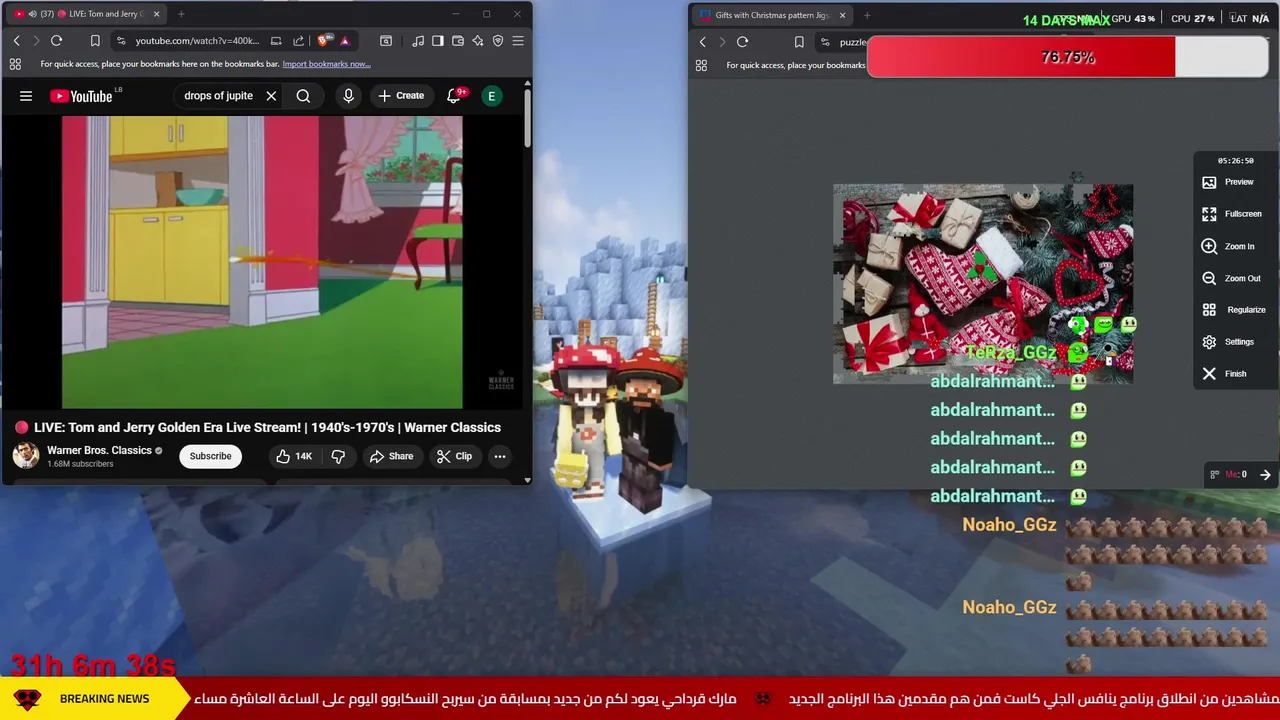
Task: Click the arrow next to Me: 0
Action: click(1265, 475)
